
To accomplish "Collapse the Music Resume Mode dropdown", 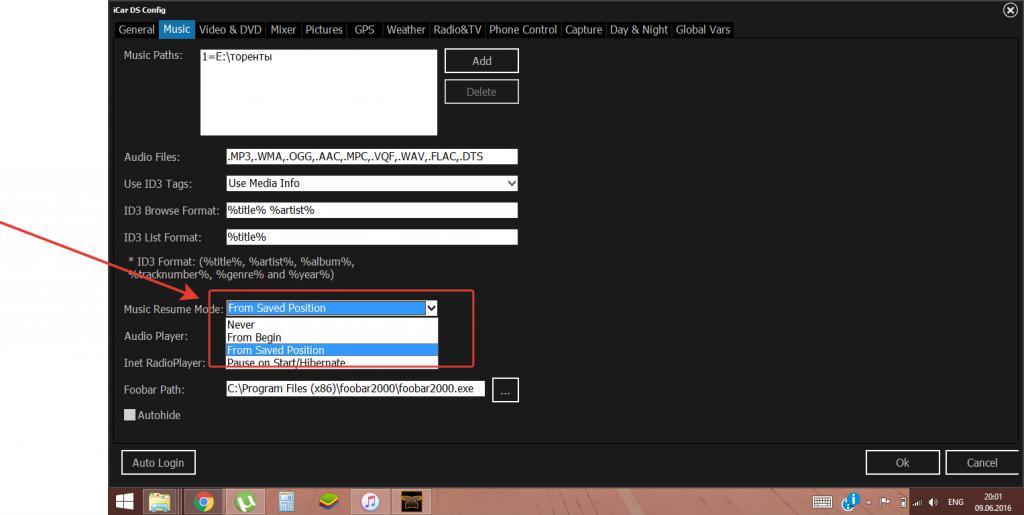I will (x=431, y=308).
